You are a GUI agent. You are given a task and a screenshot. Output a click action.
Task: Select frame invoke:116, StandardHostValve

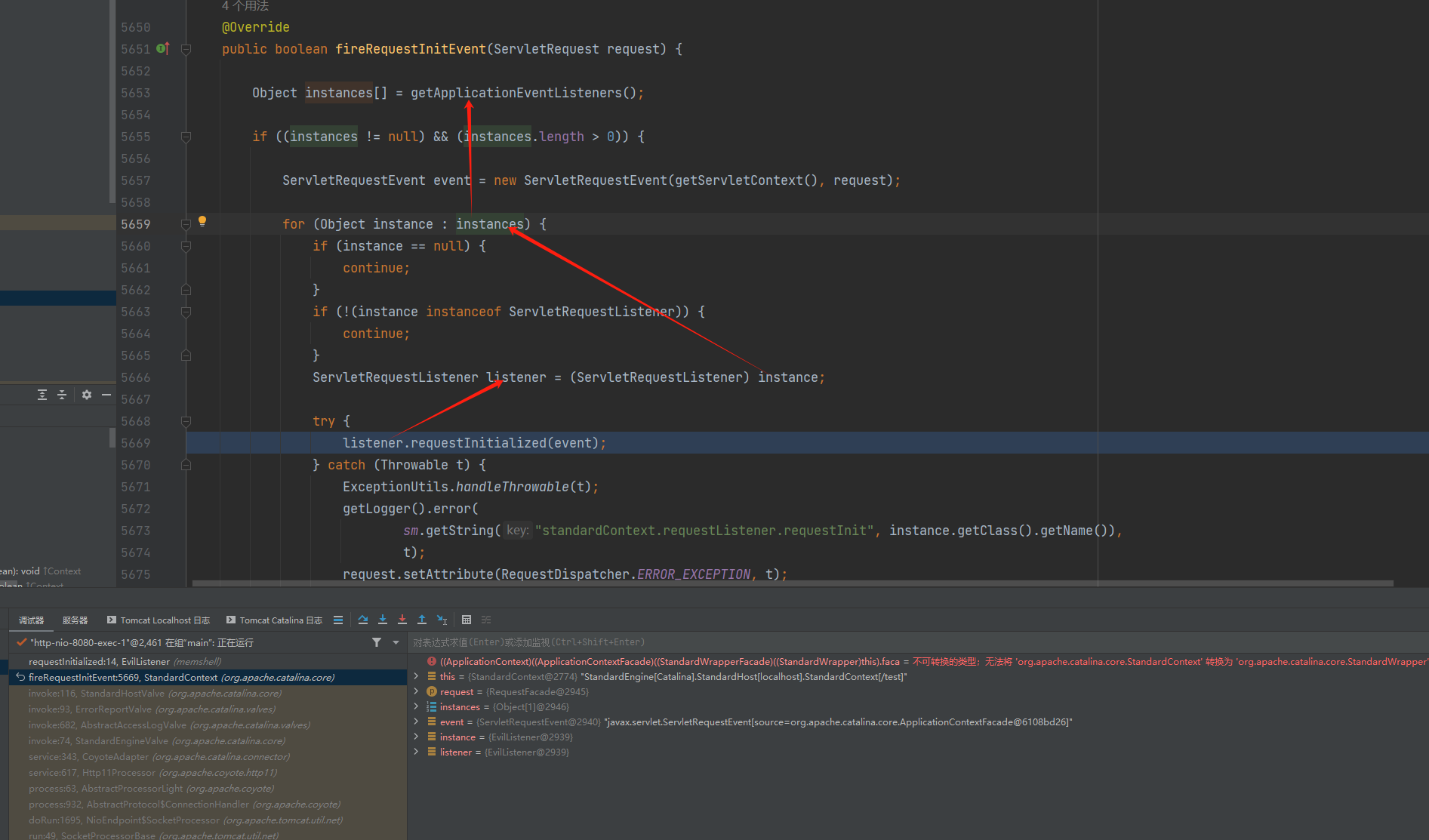208,693
